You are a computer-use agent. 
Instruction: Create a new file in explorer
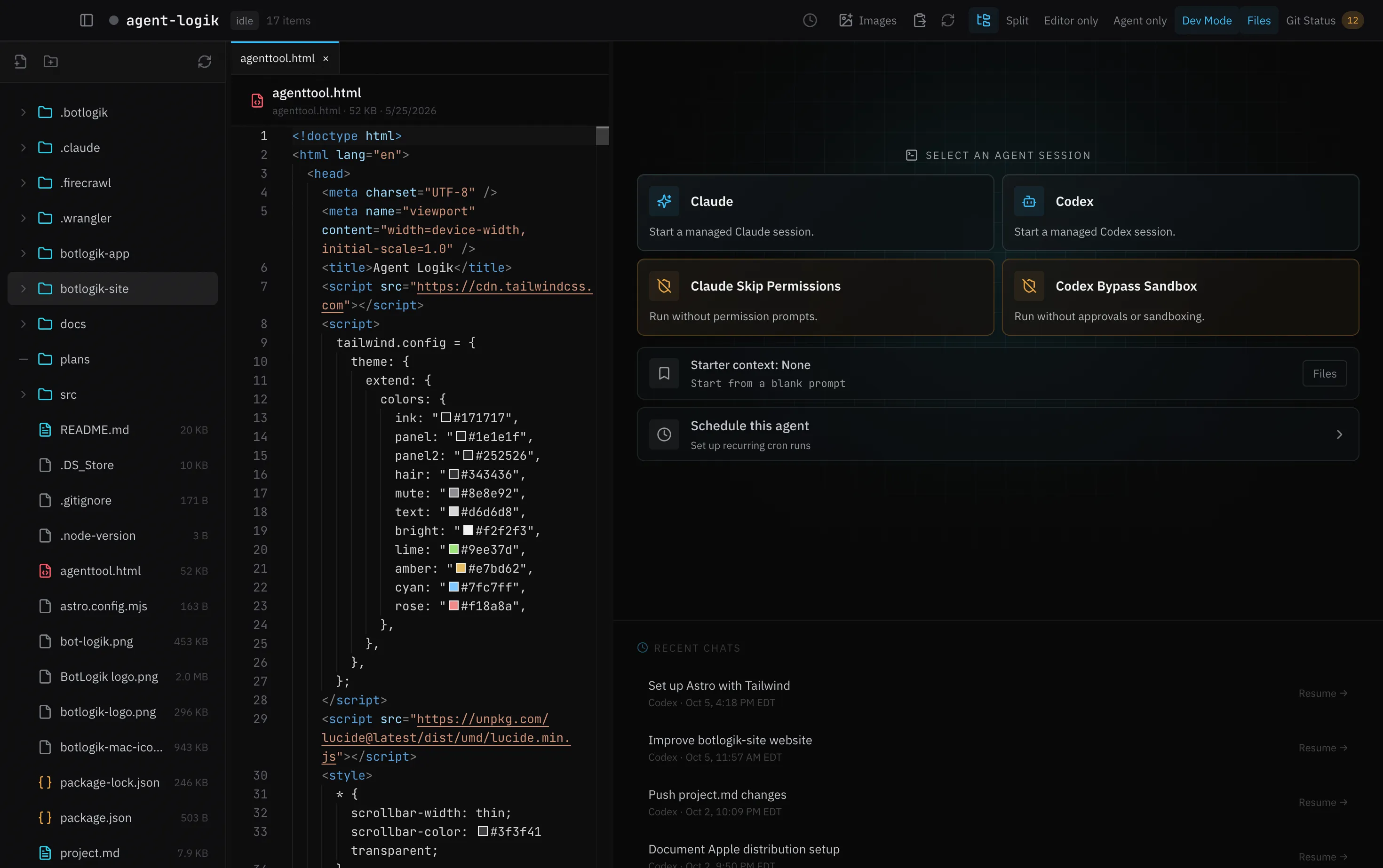coord(21,62)
